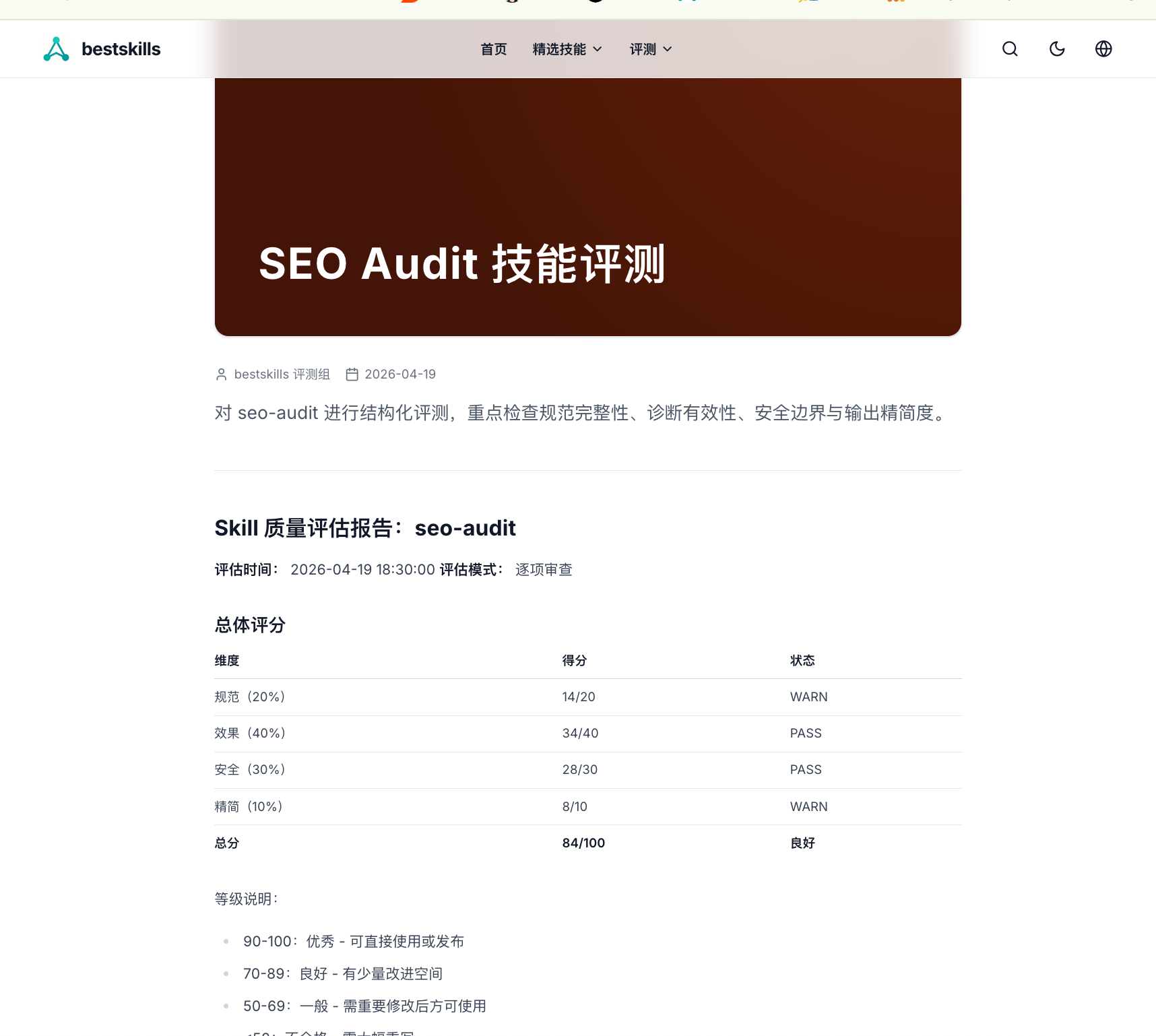Expand the 精选技能 dropdown menu
This screenshot has height=1036, width=1156.
point(567,49)
